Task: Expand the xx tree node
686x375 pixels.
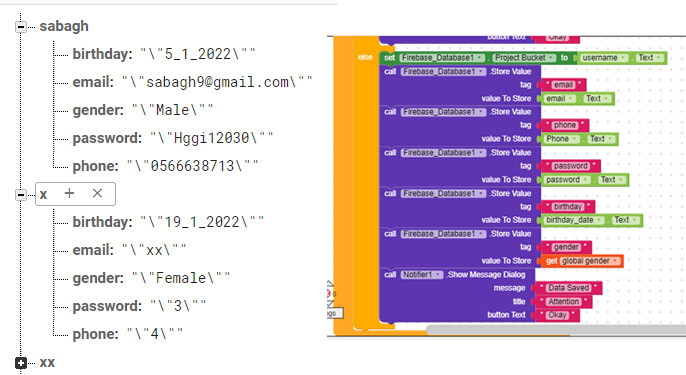Action: point(21,363)
